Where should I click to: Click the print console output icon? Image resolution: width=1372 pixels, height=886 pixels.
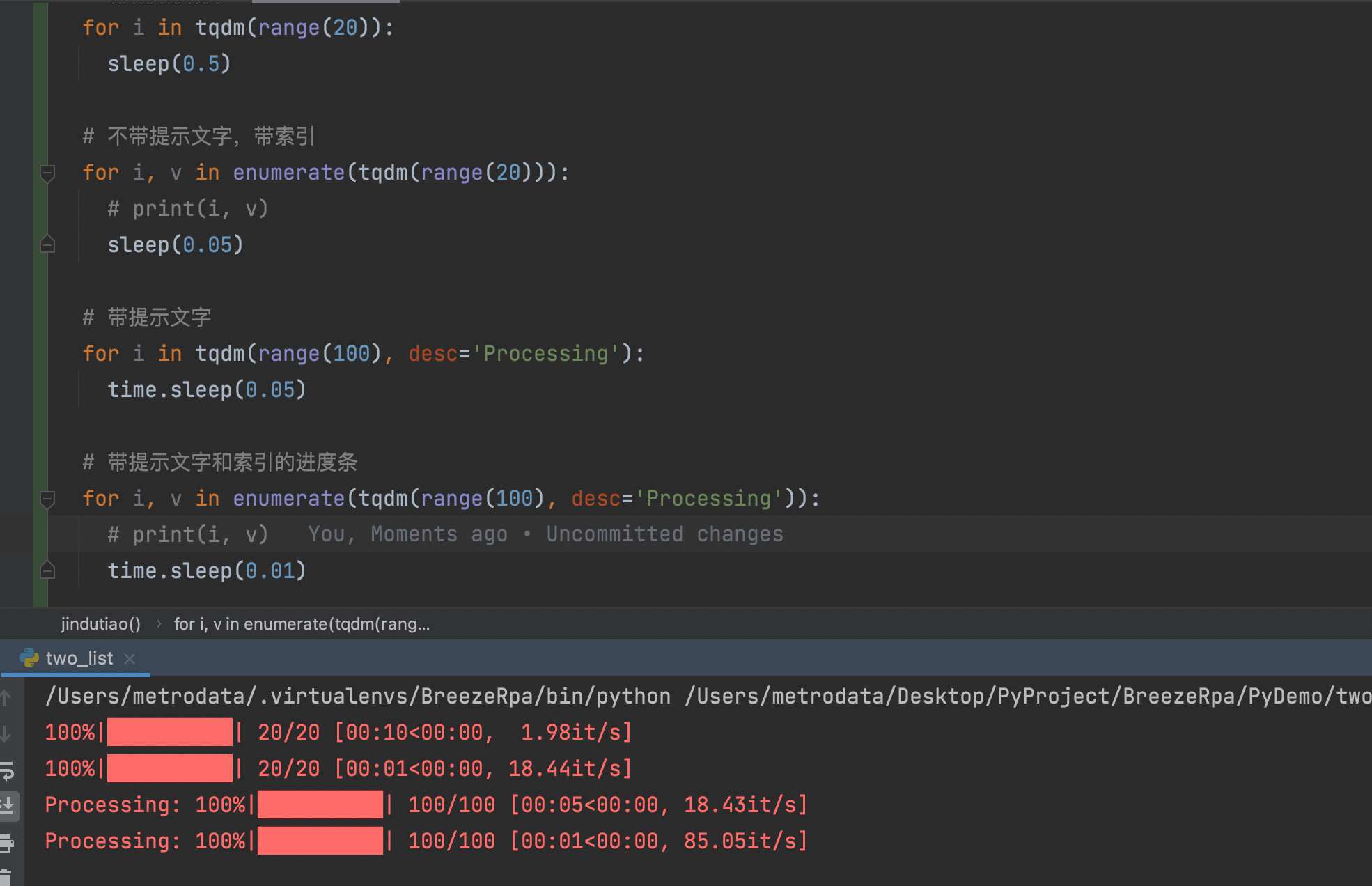pyautogui.click(x=6, y=843)
